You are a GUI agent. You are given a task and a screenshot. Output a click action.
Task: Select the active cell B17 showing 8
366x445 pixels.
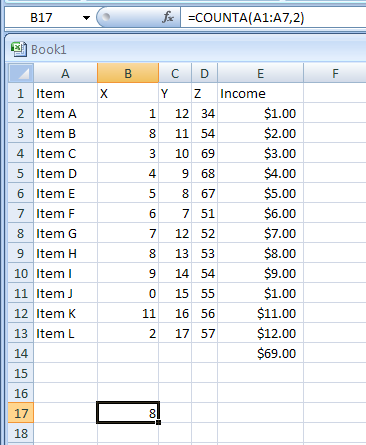click(128, 413)
